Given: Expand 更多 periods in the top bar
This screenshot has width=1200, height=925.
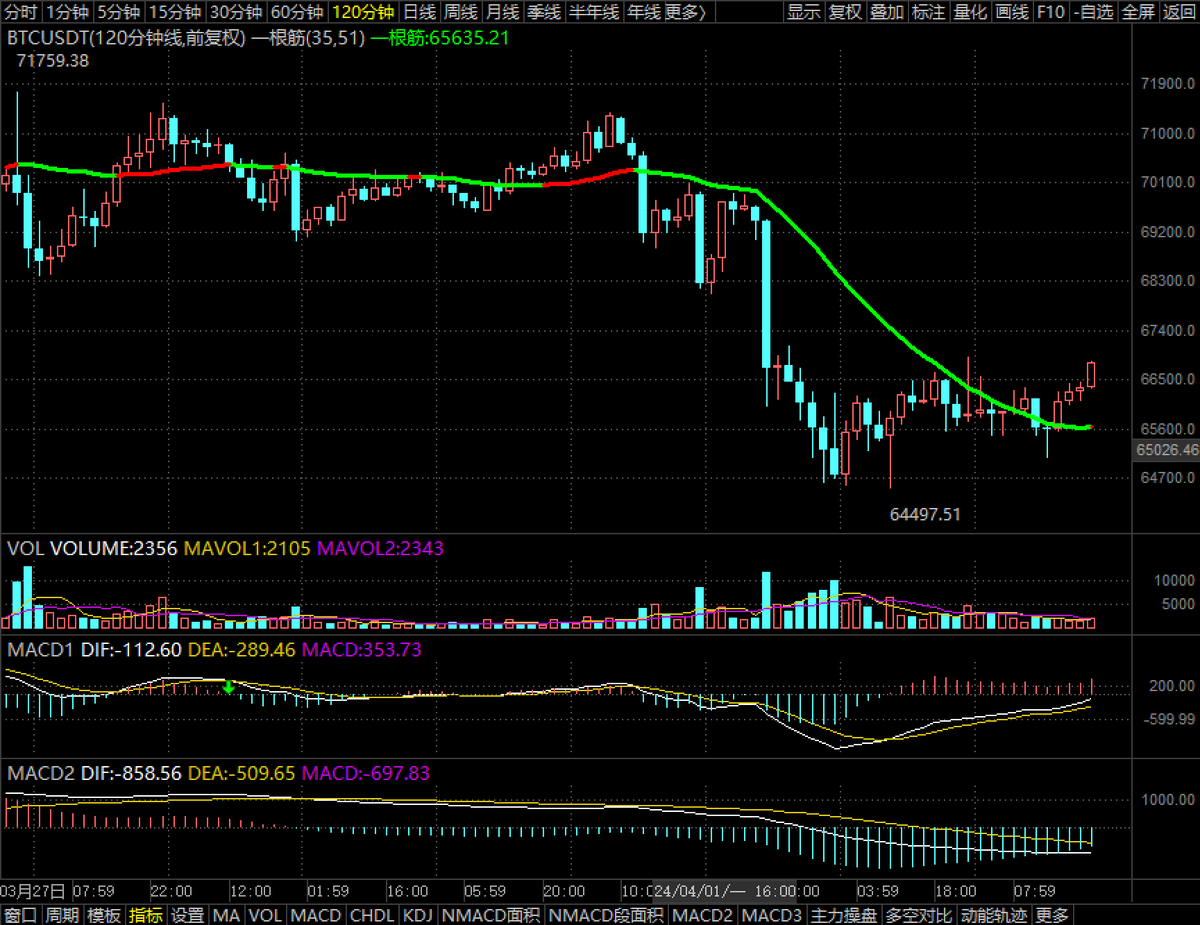Looking at the screenshot, I should tap(685, 12).
